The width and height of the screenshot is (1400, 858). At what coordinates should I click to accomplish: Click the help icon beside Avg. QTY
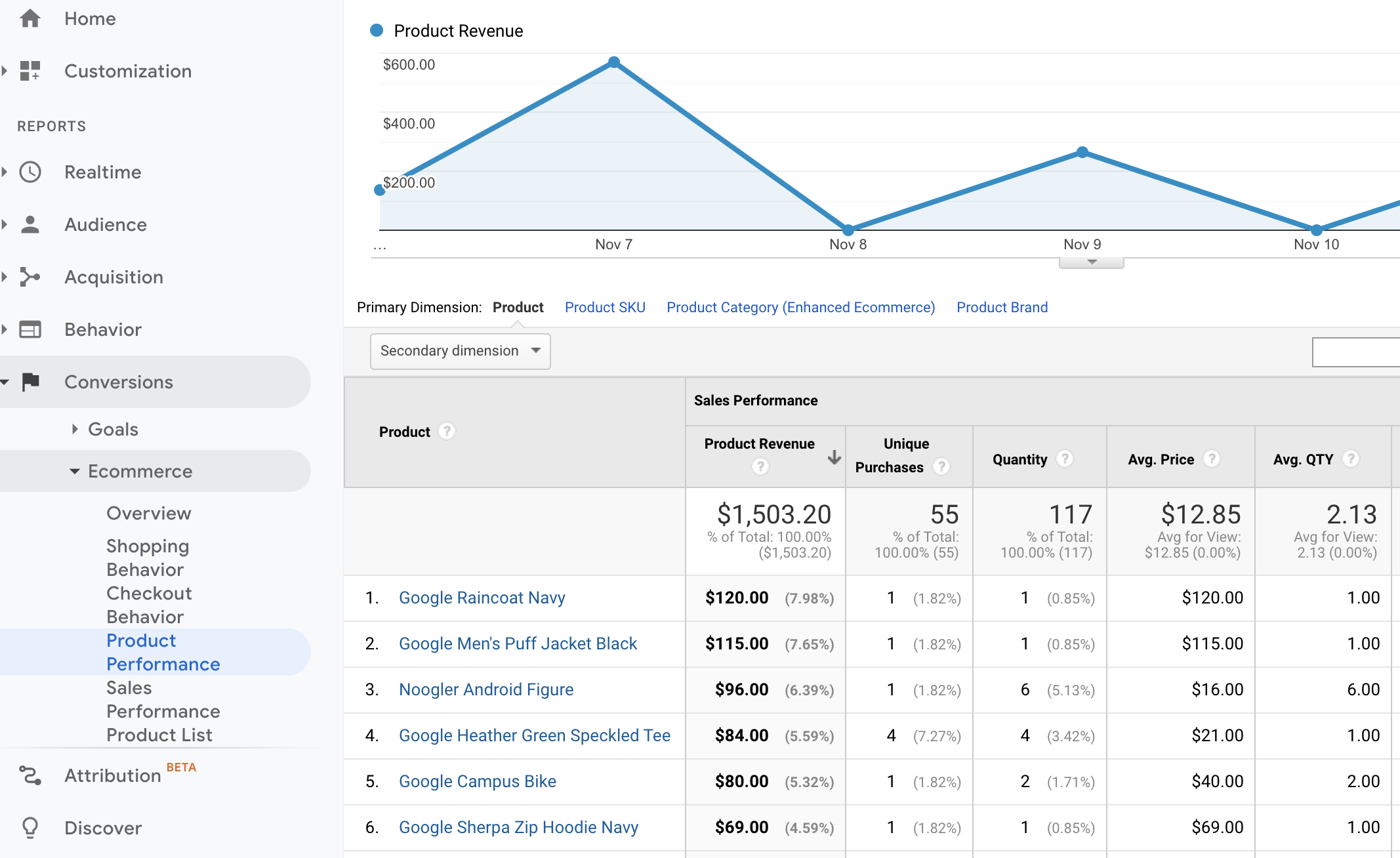(1351, 459)
